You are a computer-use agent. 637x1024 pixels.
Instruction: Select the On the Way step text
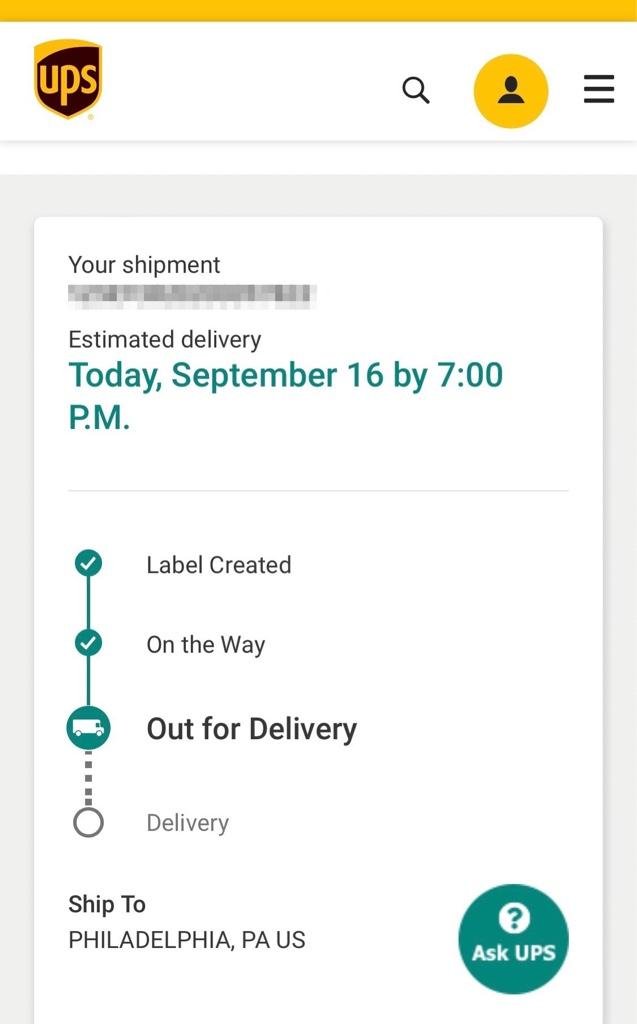pos(206,645)
